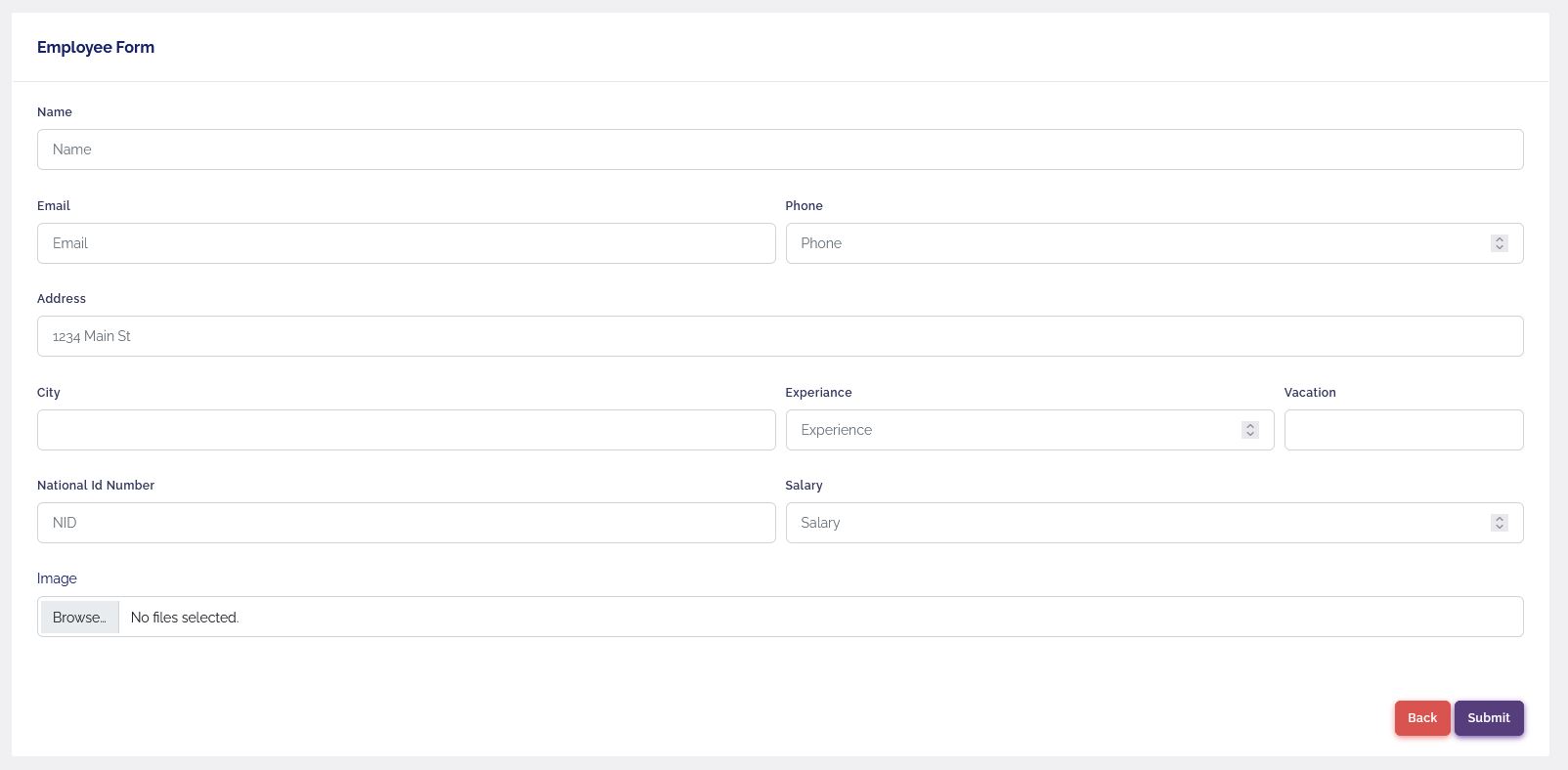Click the 'No files selected.' text

click(x=185, y=618)
